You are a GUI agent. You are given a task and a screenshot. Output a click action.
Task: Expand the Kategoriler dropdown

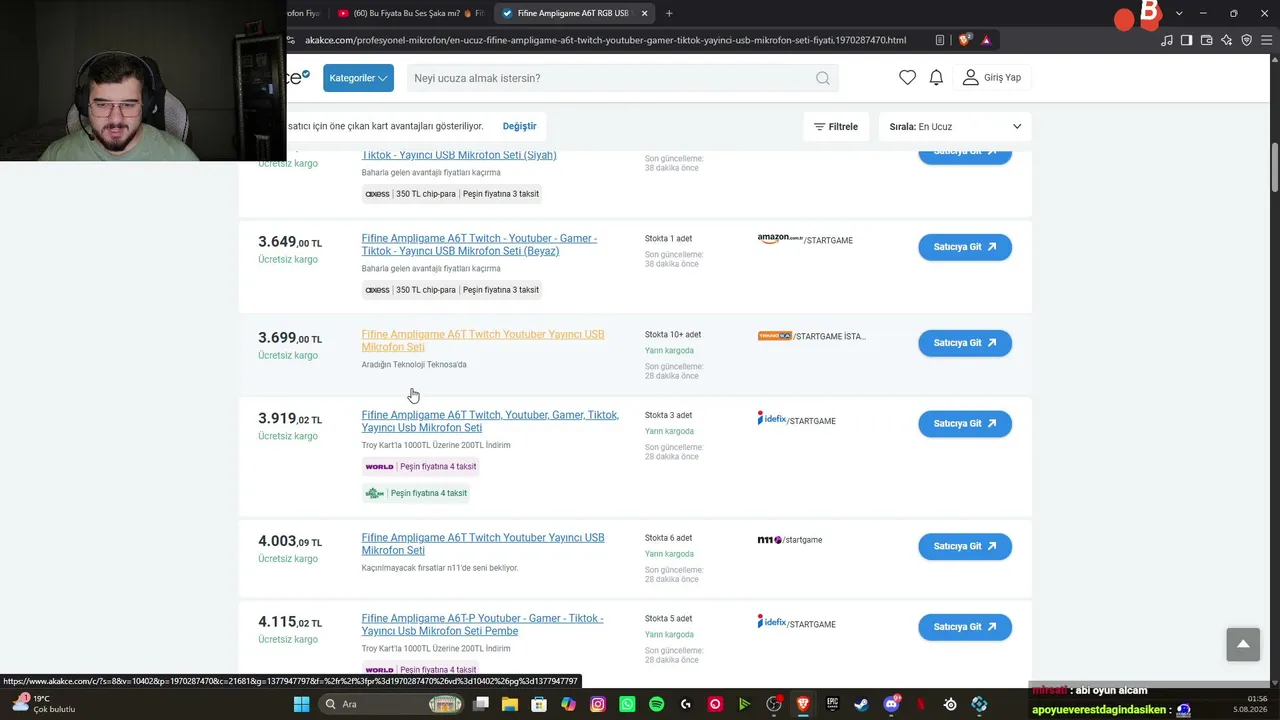point(358,78)
